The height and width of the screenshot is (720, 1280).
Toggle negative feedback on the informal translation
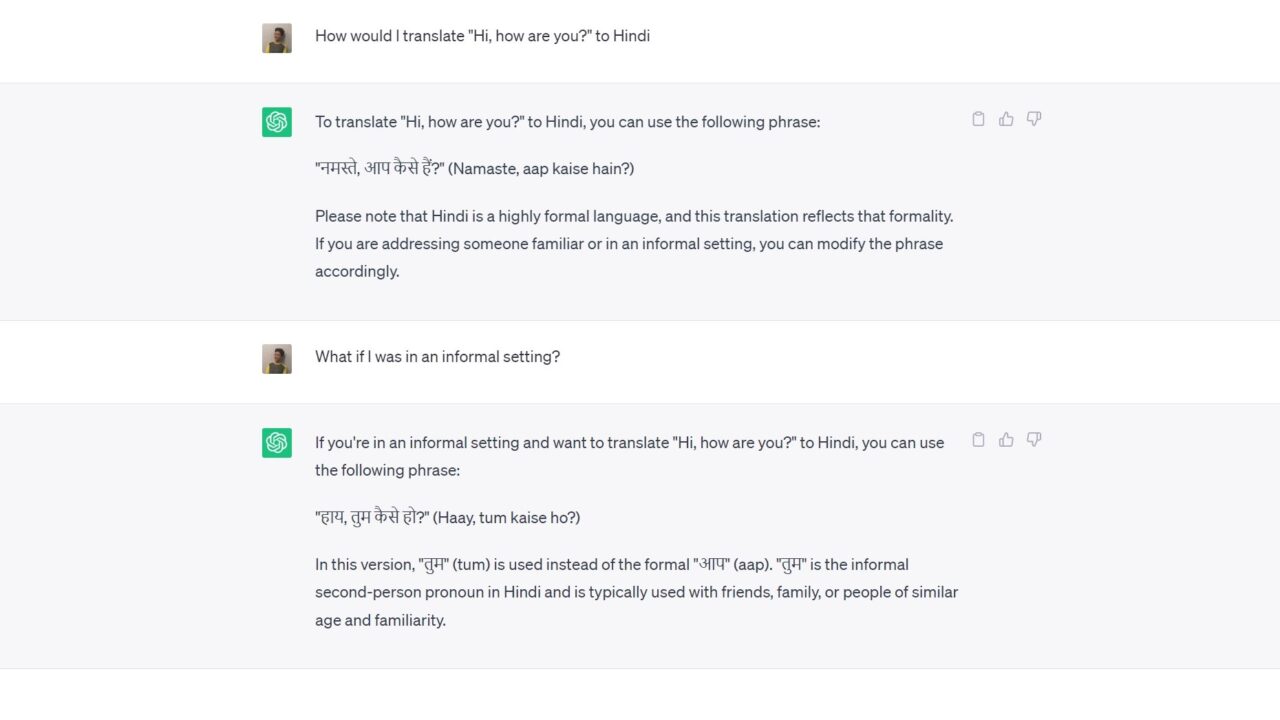(x=1033, y=439)
